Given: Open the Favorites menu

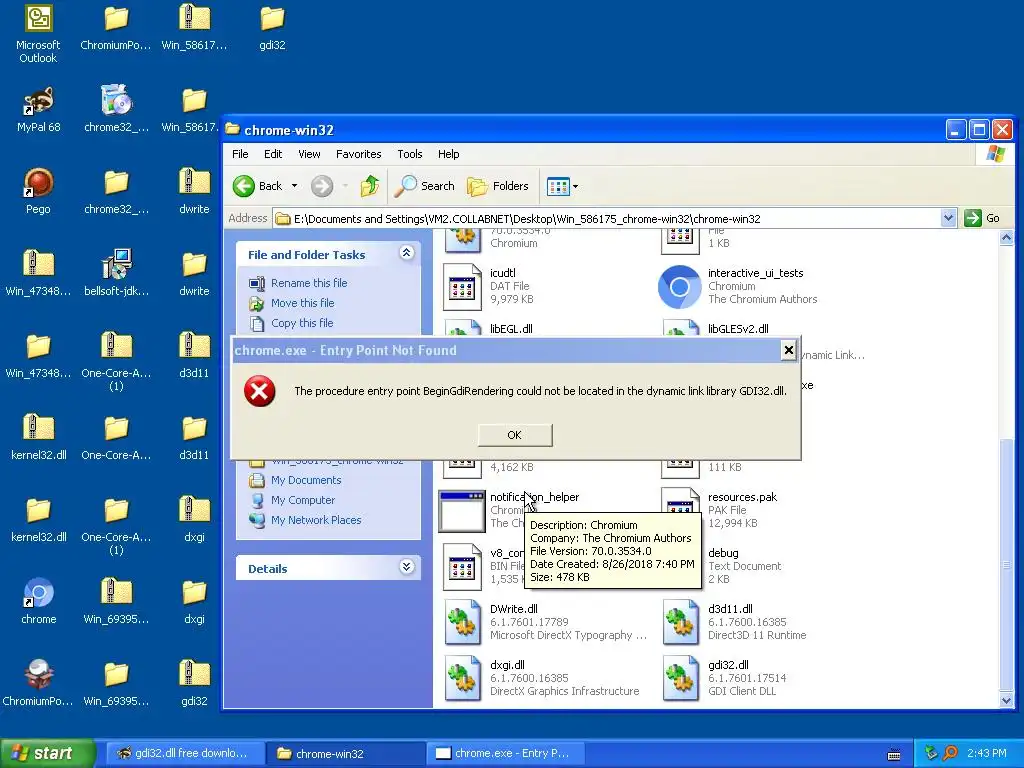Looking at the screenshot, I should (359, 154).
